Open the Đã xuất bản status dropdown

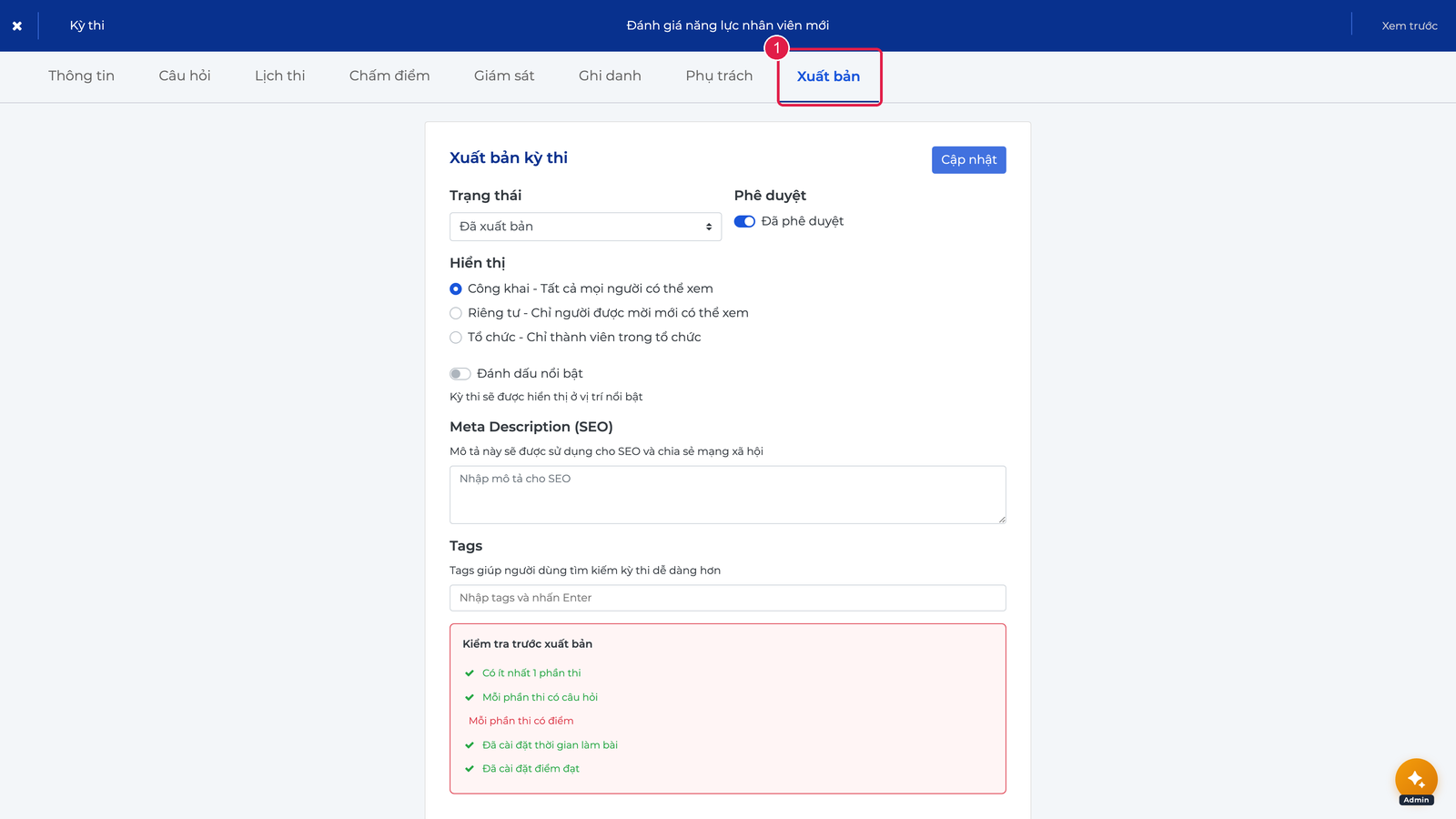(585, 227)
